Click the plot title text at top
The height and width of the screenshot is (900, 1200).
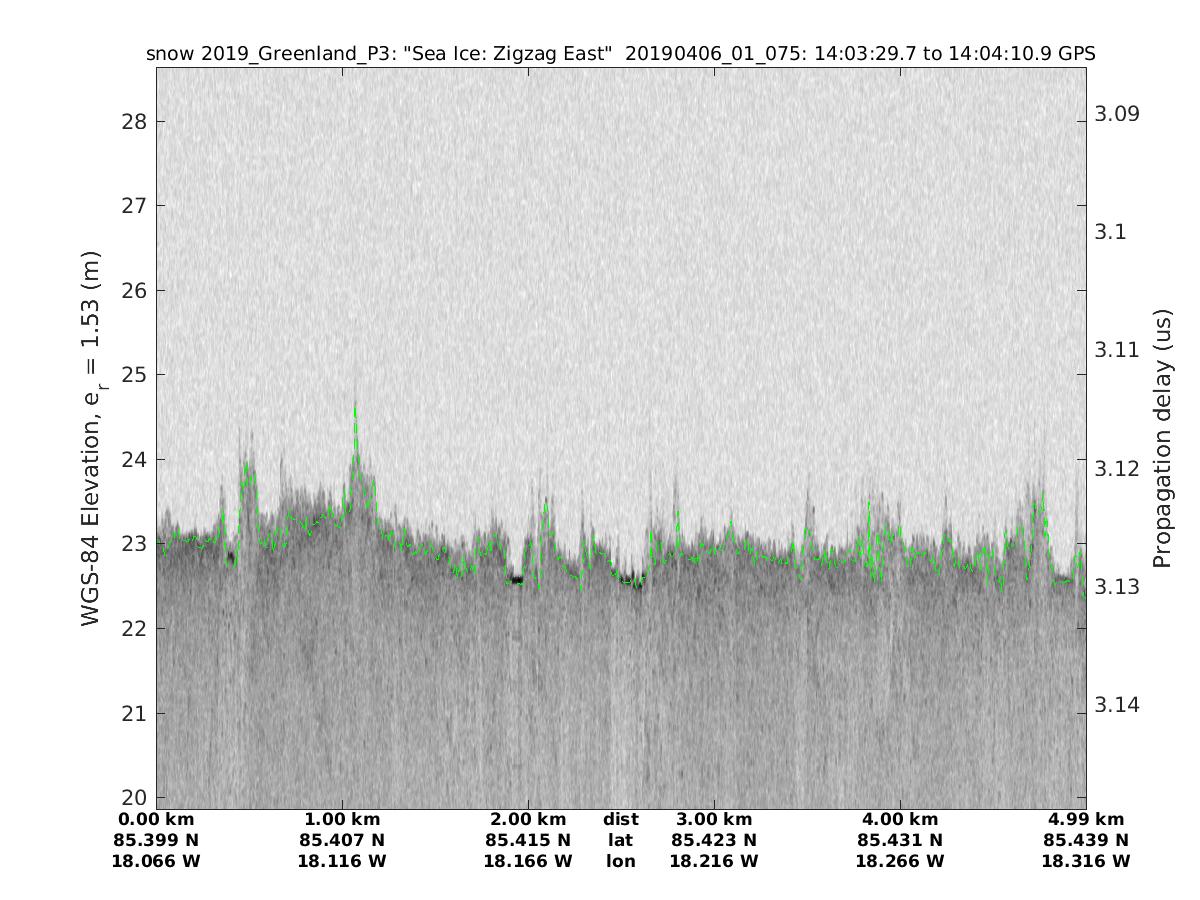click(620, 54)
